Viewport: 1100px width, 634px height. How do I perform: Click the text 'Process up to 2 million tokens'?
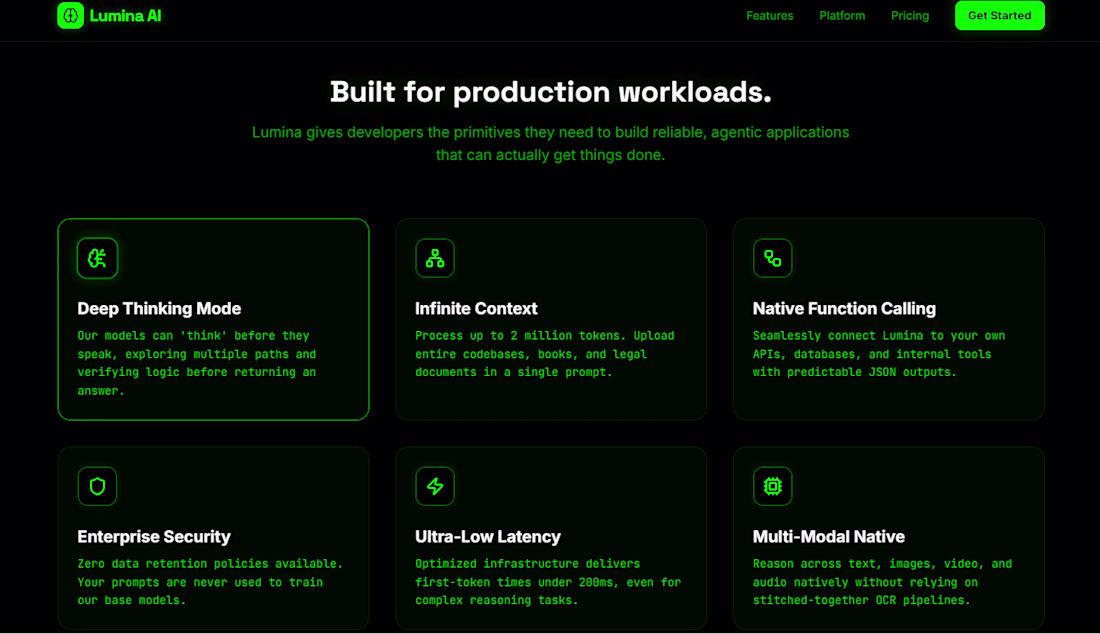544,354
